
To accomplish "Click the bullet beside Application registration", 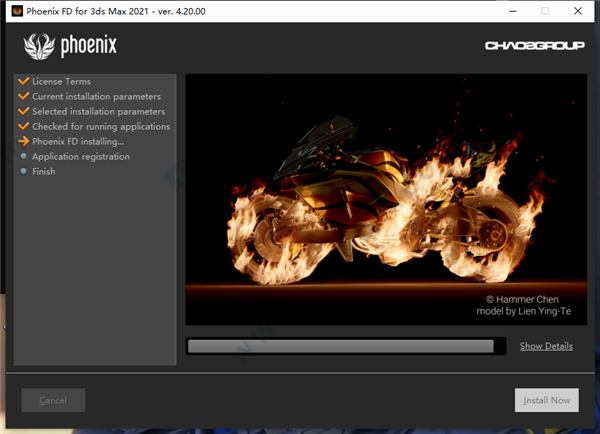I will (23, 156).
